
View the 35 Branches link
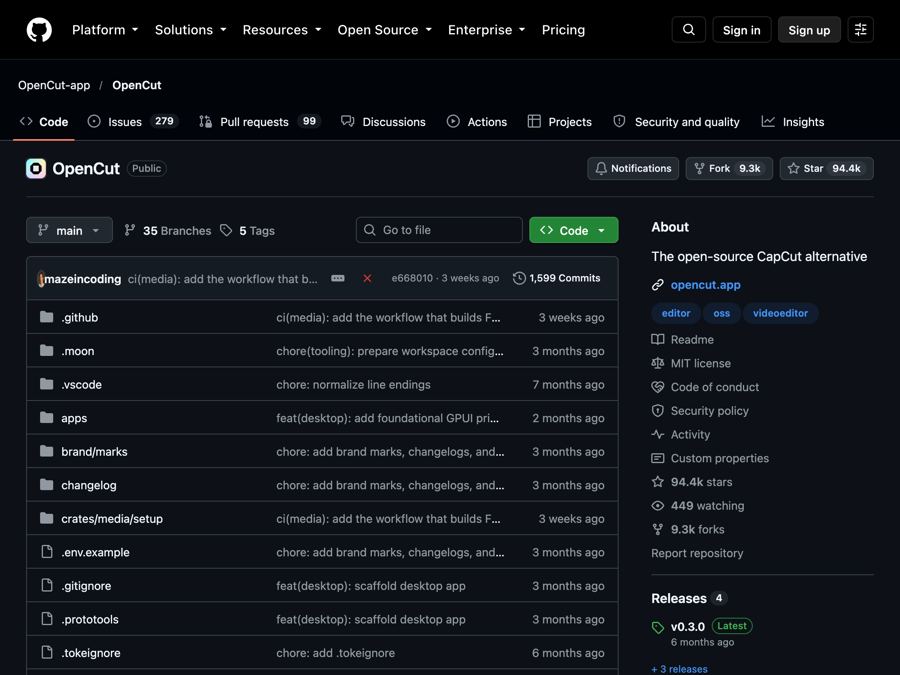(x=168, y=230)
